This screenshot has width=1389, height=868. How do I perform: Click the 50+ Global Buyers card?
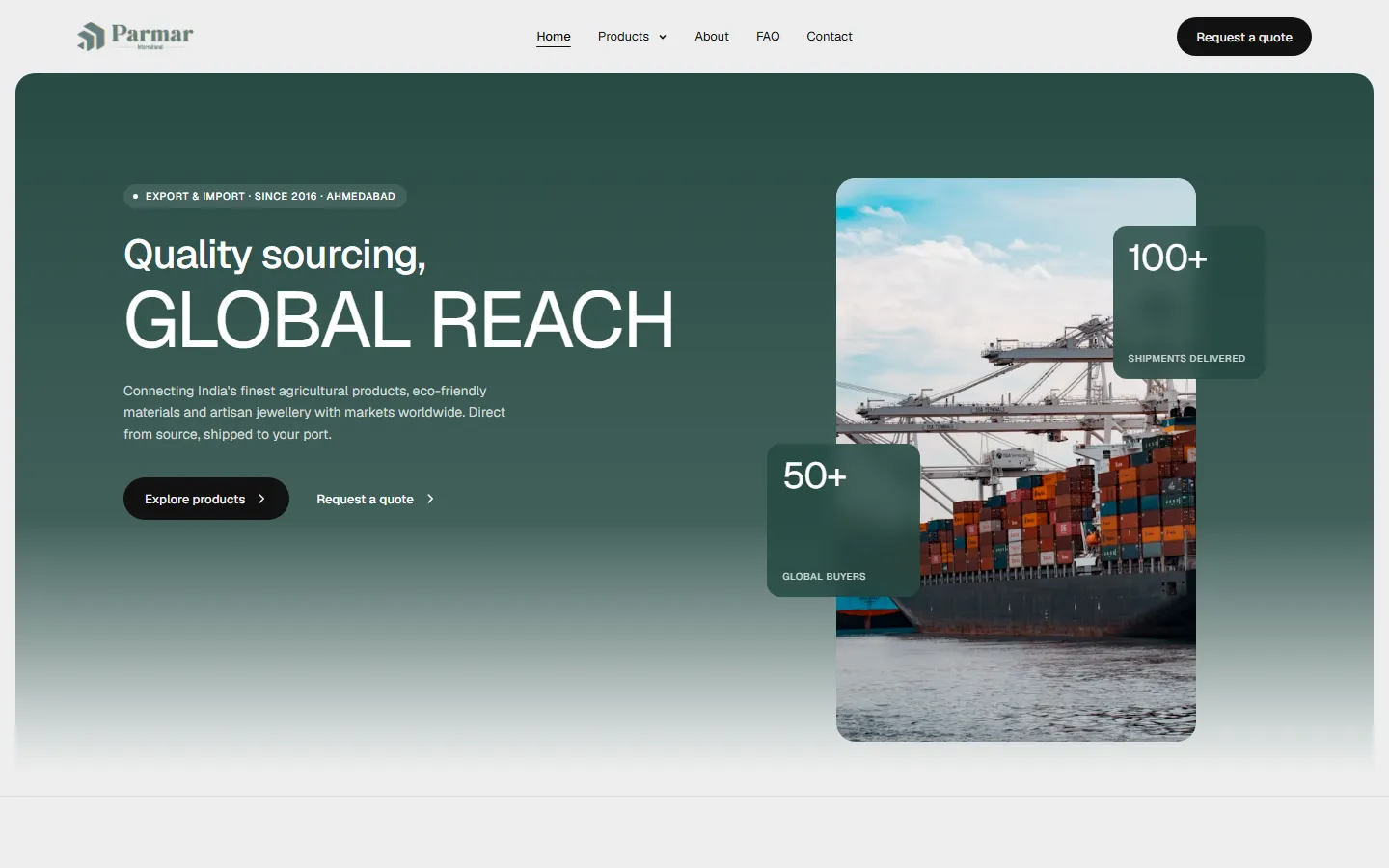point(843,520)
